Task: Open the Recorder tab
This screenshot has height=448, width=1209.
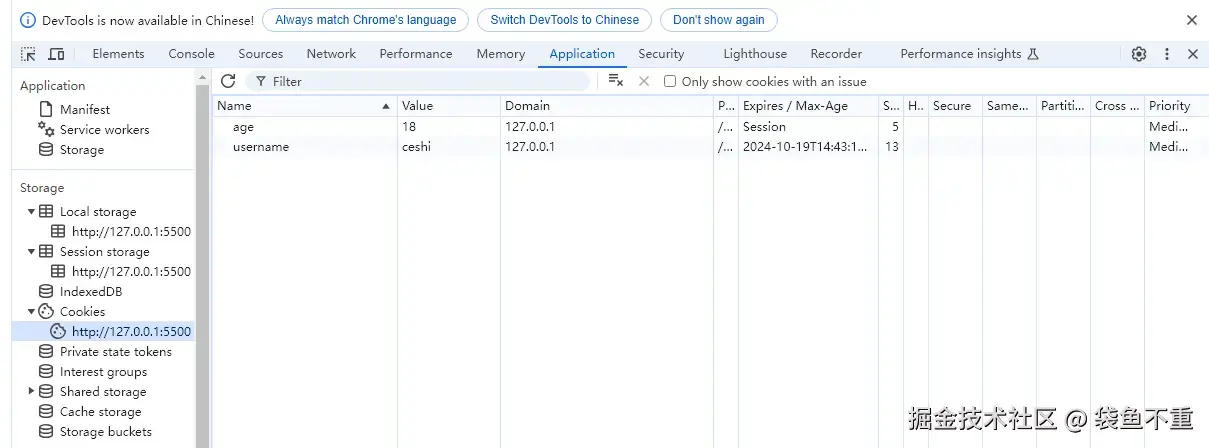Action: click(836, 54)
